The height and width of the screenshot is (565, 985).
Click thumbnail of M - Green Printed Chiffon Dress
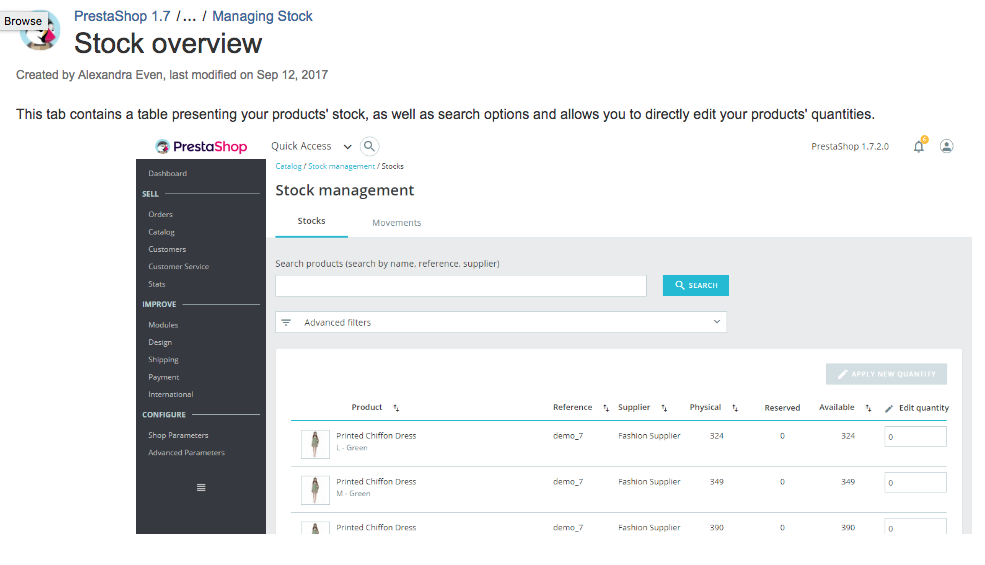pos(315,490)
